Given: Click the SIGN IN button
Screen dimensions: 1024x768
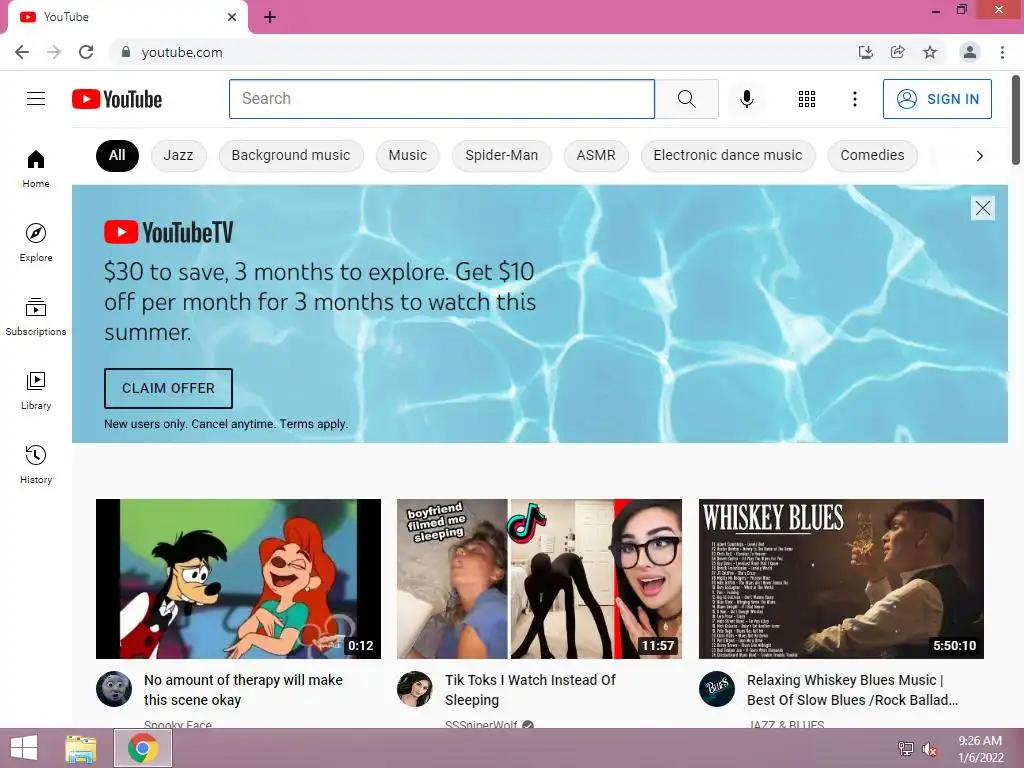Looking at the screenshot, I should click(x=937, y=99).
